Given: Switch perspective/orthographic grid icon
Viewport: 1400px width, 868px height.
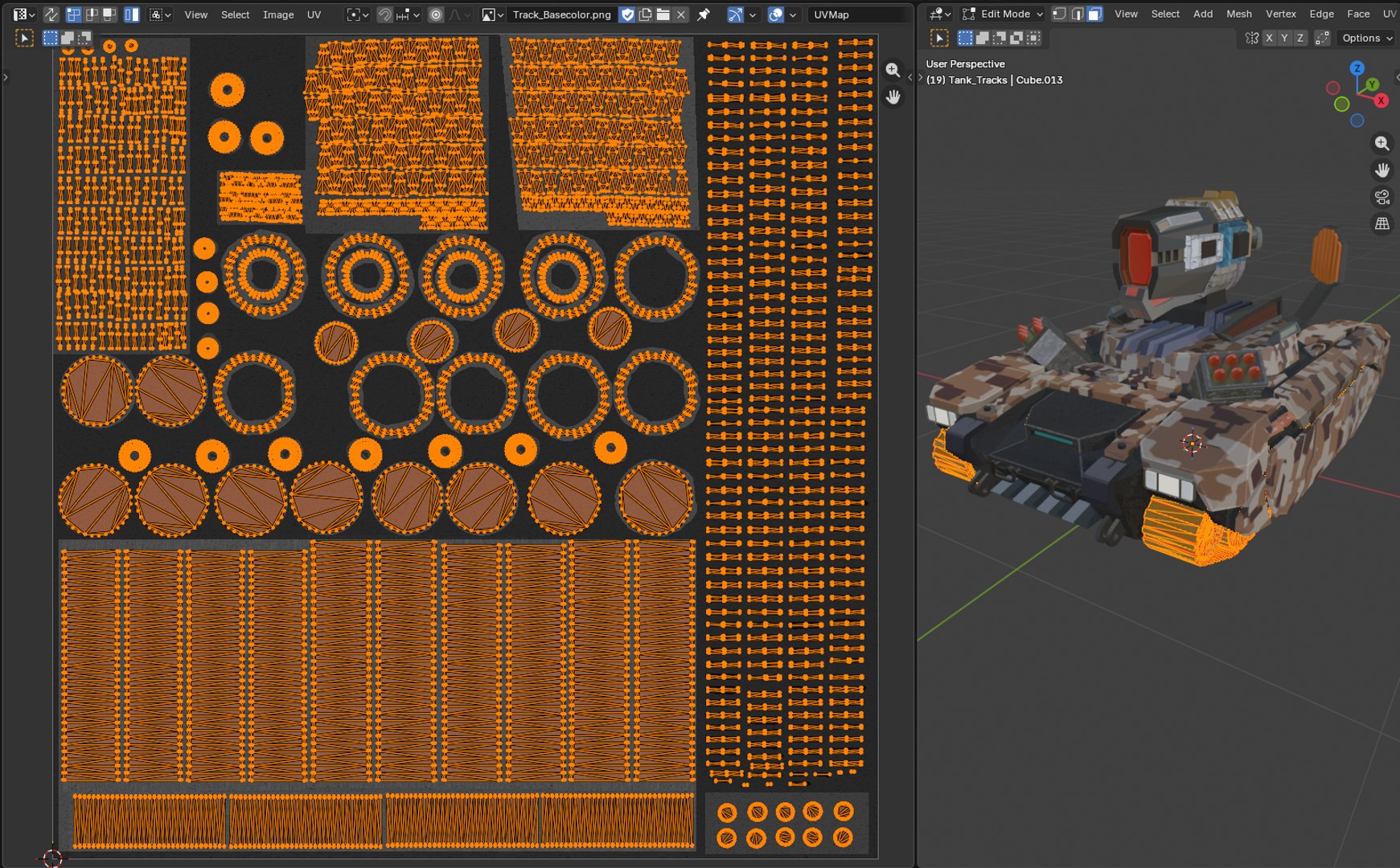Looking at the screenshot, I should 1382,223.
